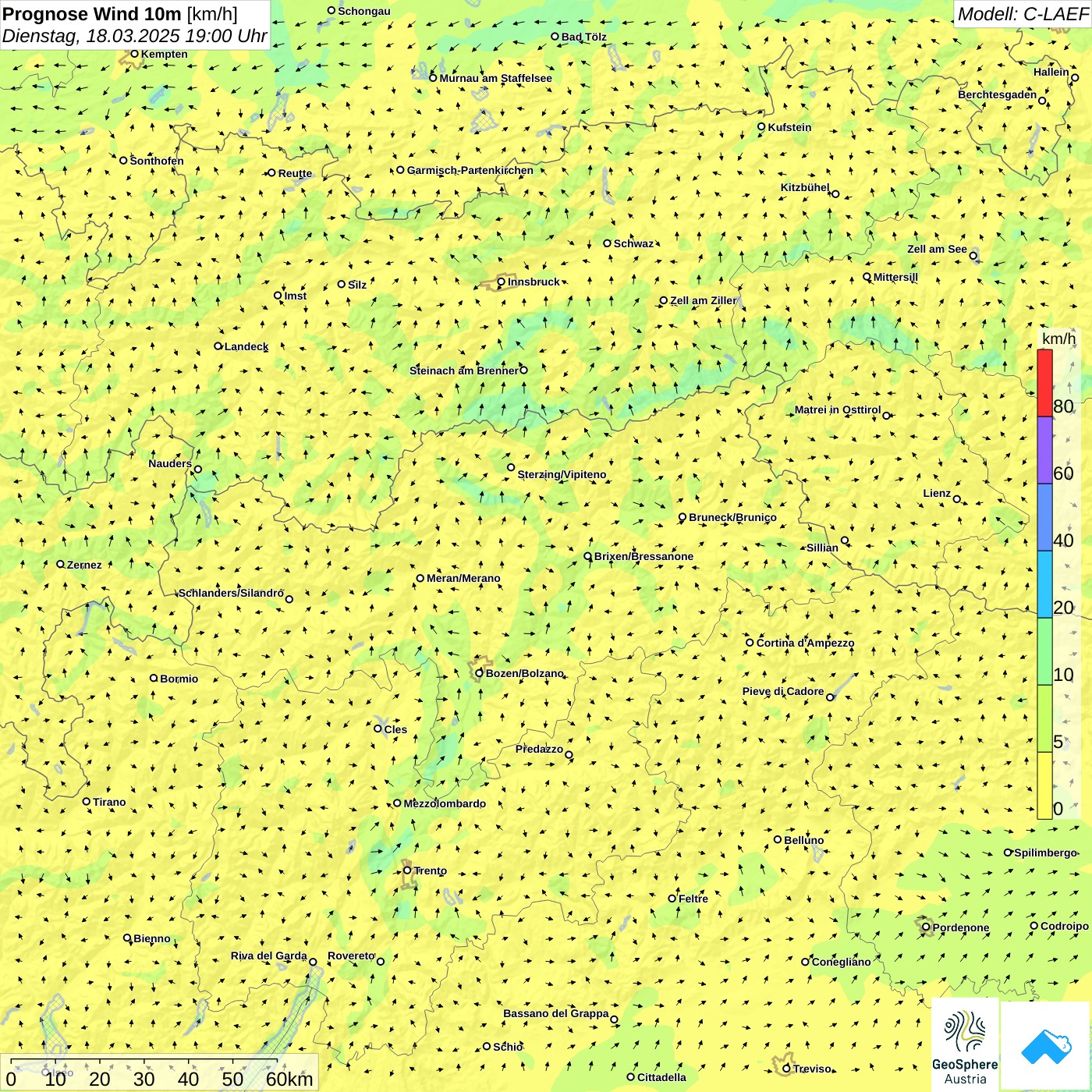The image size is (1092, 1092).
Task: Click the 'Brixen/Bressanone' label
Action: tap(644, 556)
